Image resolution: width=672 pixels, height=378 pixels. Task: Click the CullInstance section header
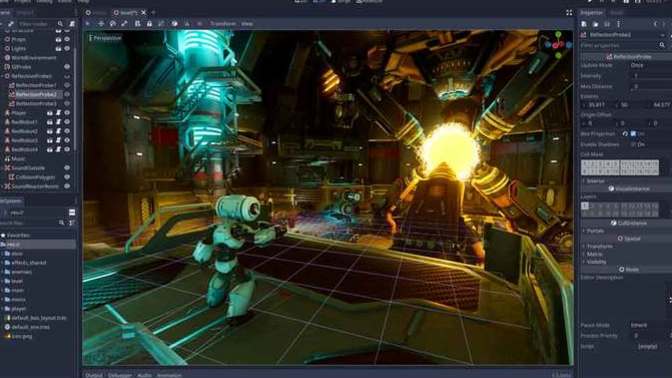626,223
